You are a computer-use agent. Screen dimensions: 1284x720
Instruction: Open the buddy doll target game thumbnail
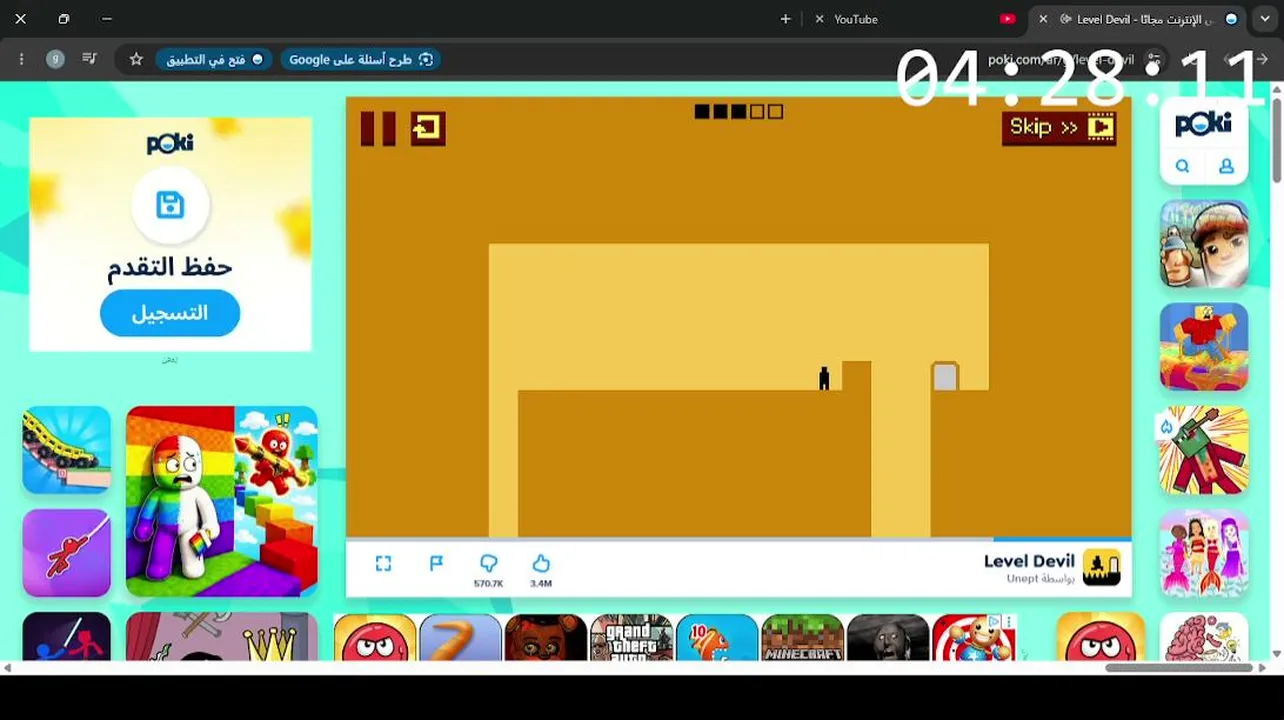click(x=973, y=638)
